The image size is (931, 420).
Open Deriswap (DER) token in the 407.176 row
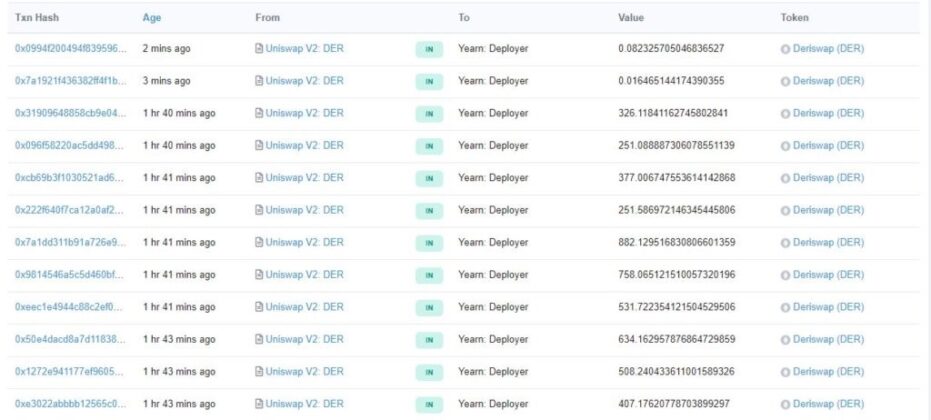tap(828, 404)
